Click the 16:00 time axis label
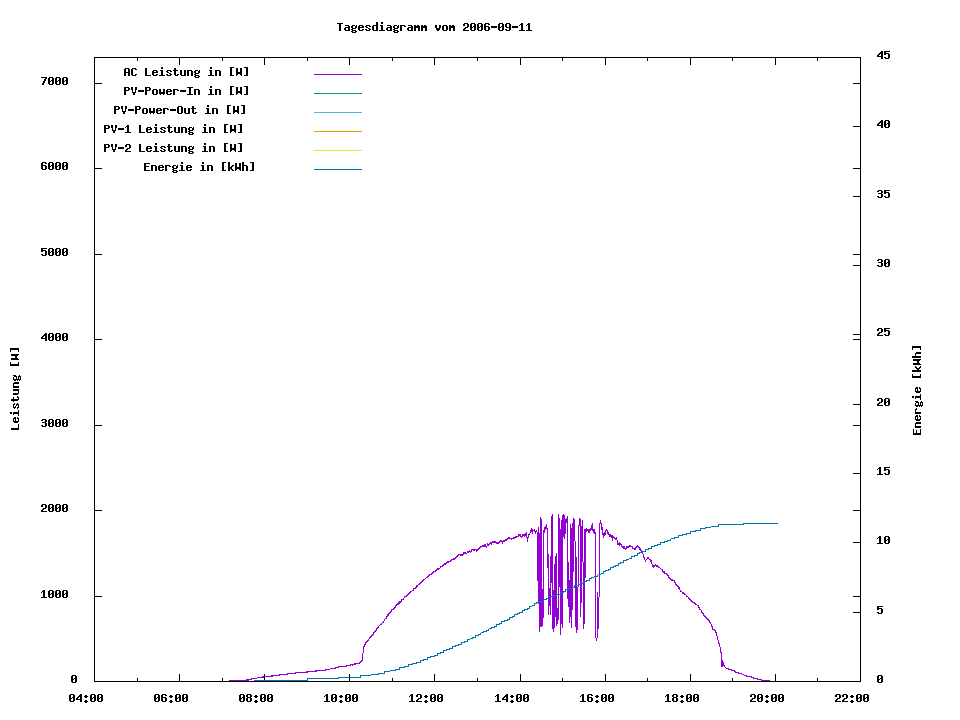960x720 pixels. pyautogui.click(x=597, y=698)
